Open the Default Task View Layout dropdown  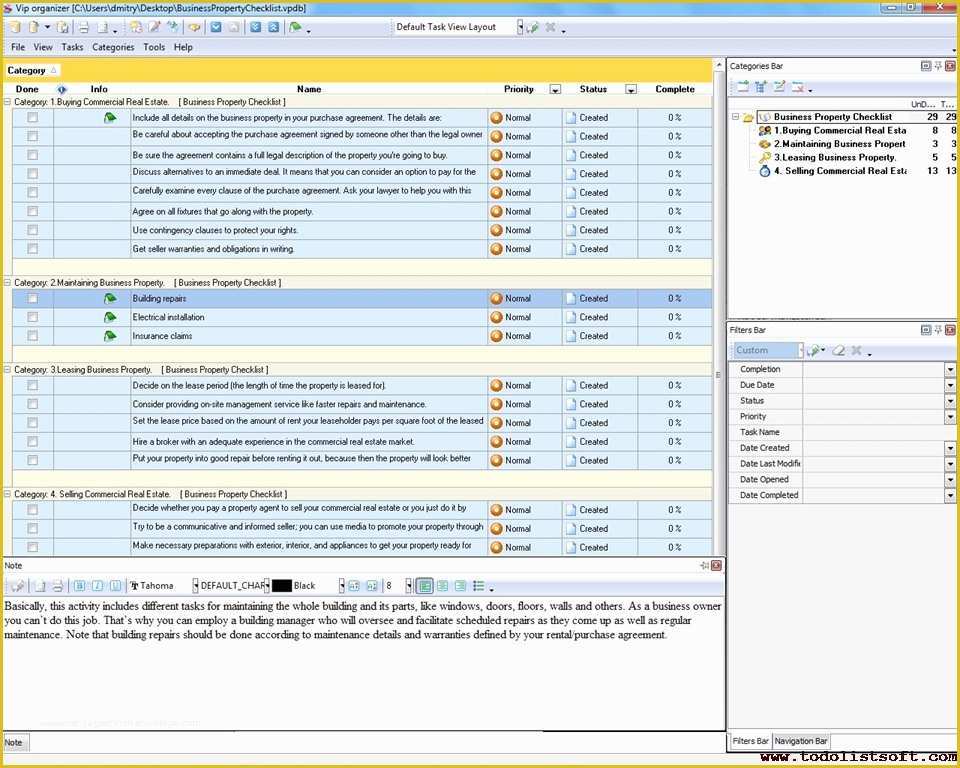coord(520,27)
